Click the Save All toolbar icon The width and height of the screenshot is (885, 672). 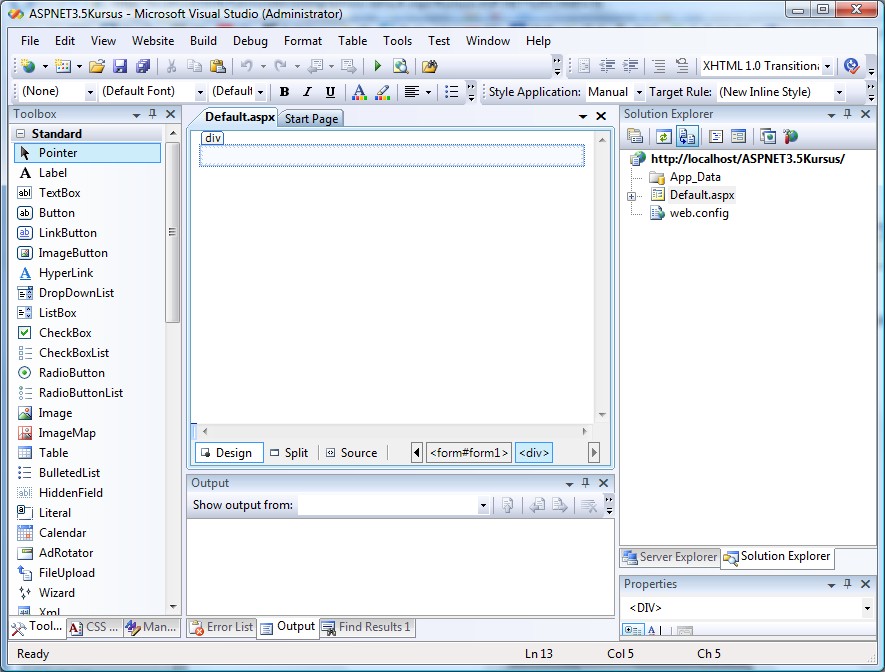(x=143, y=66)
